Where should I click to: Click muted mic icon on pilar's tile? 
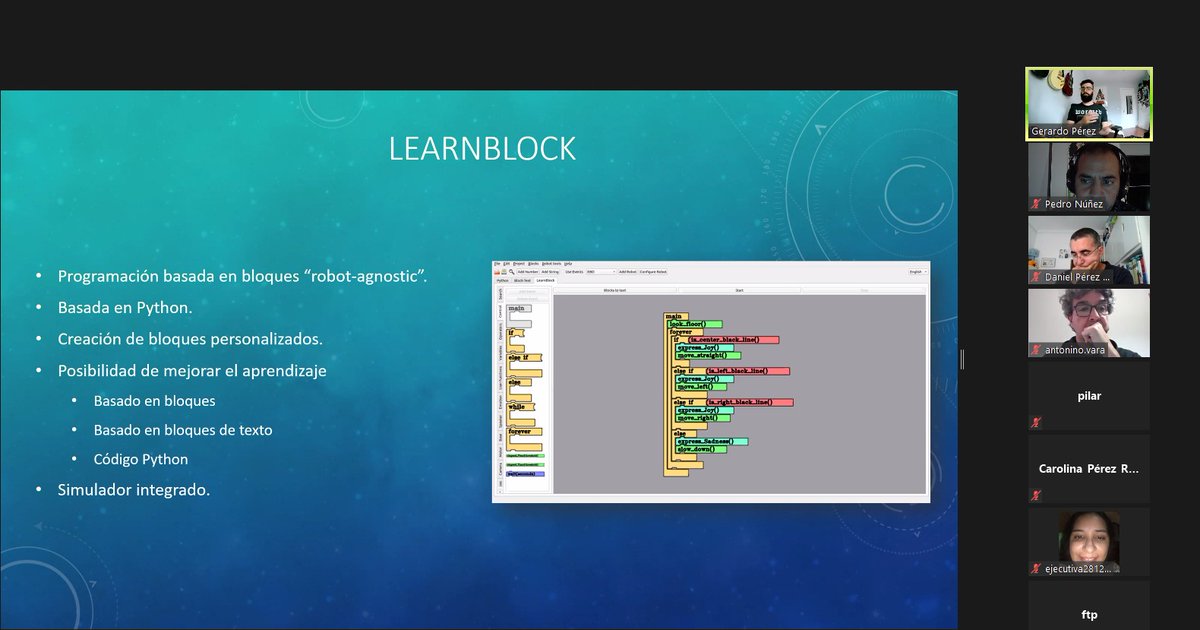tap(1036, 422)
